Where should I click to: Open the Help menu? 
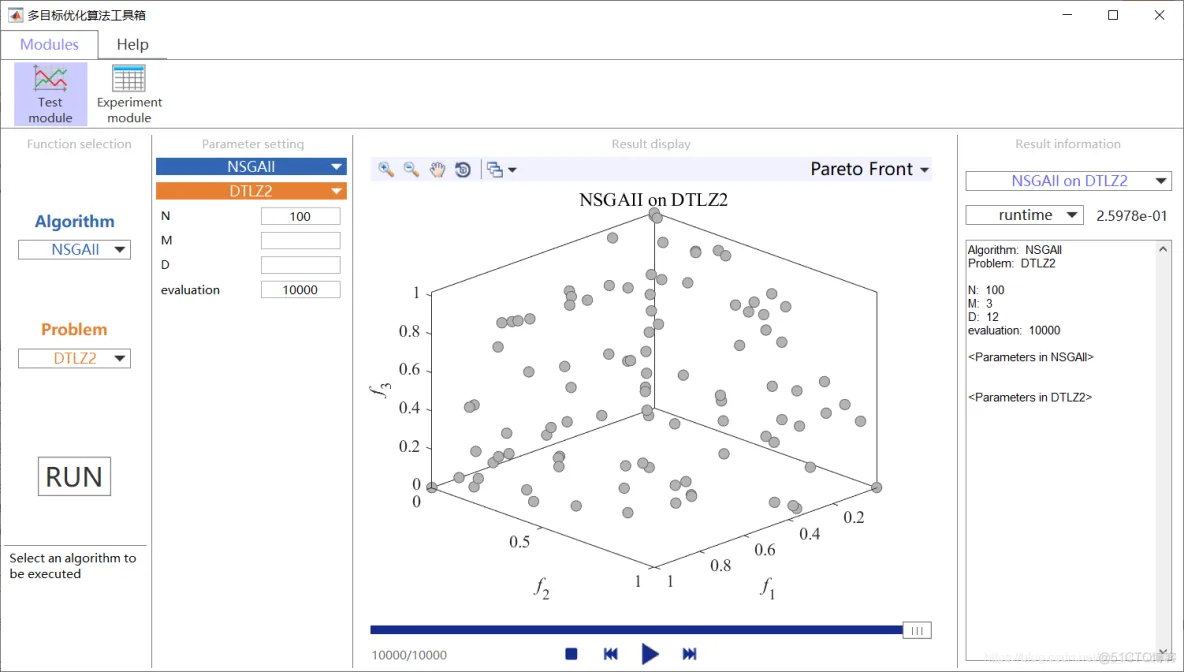coord(132,44)
